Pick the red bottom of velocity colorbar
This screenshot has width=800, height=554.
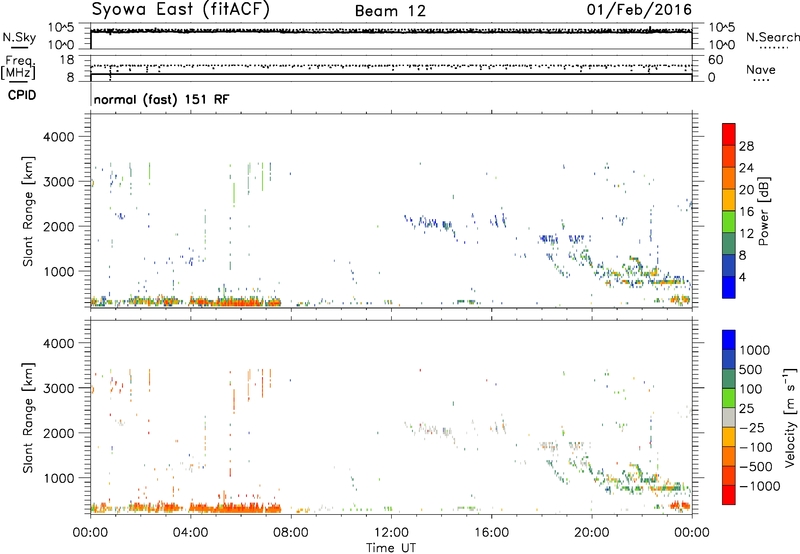(x=729, y=495)
